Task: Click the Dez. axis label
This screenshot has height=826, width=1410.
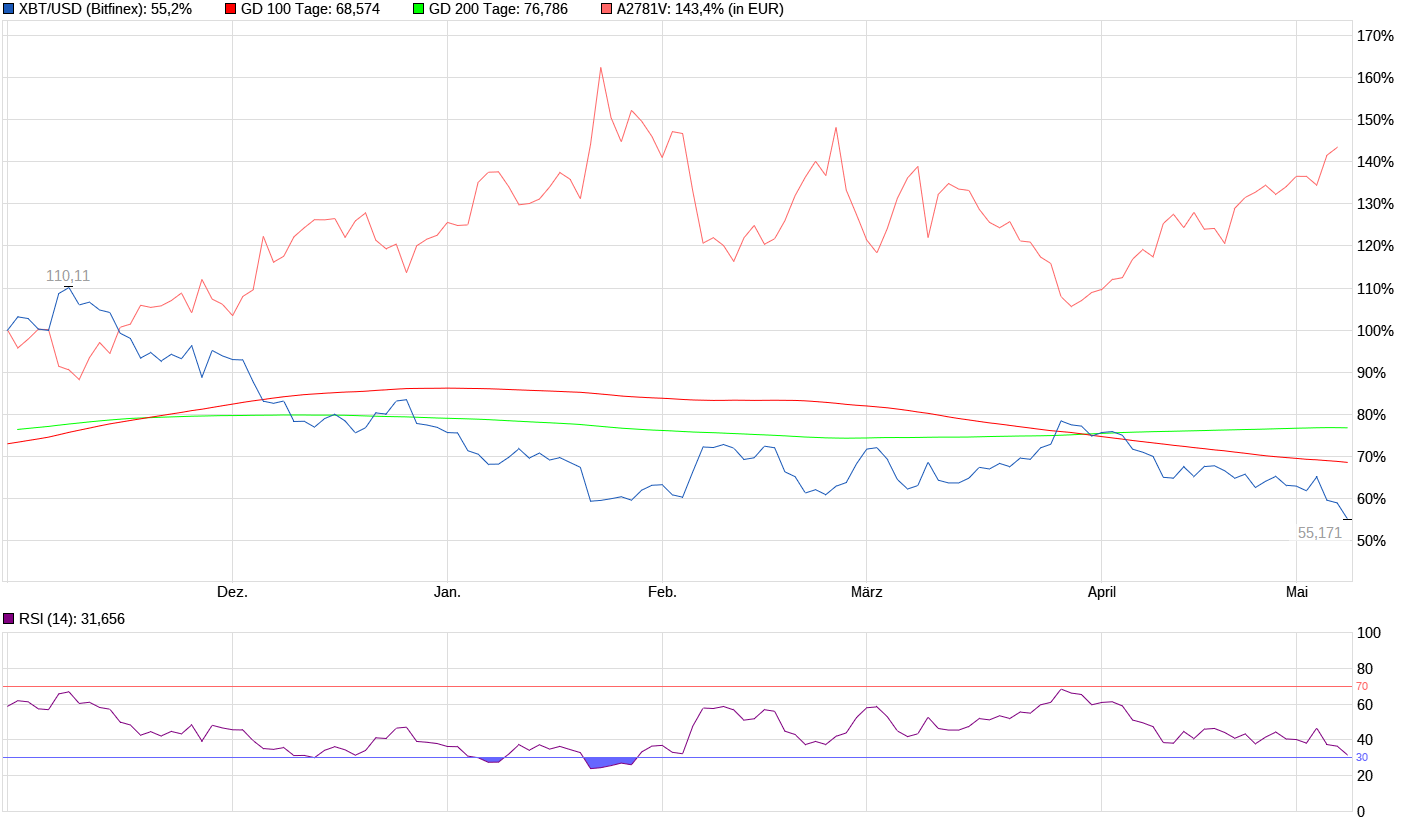Action: click(x=233, y=592)
